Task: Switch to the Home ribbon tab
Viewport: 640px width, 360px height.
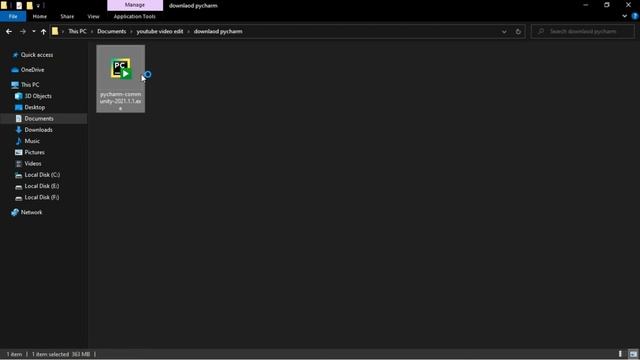Action: [x=40, y=16]
